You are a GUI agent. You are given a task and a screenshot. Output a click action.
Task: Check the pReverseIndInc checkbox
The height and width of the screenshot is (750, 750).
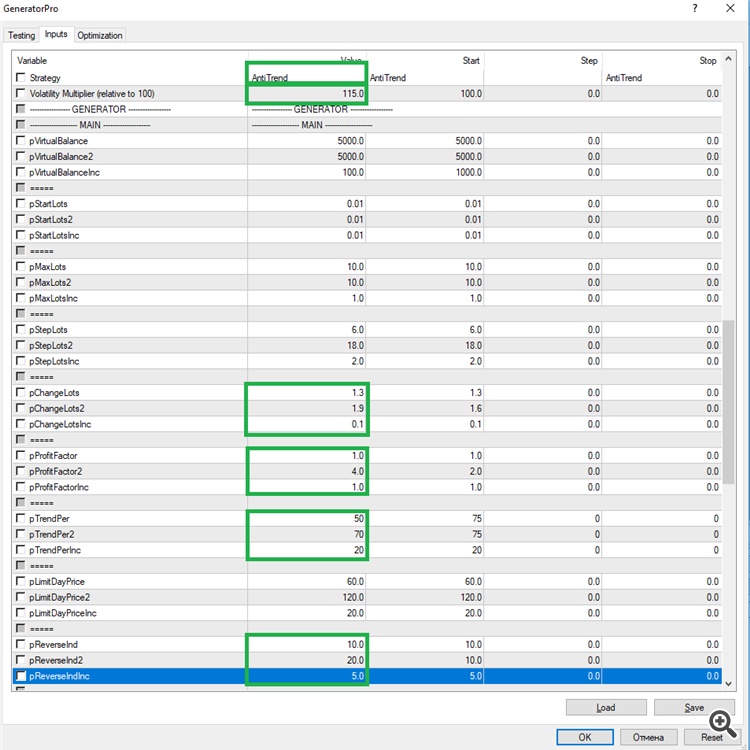point(21,675)
